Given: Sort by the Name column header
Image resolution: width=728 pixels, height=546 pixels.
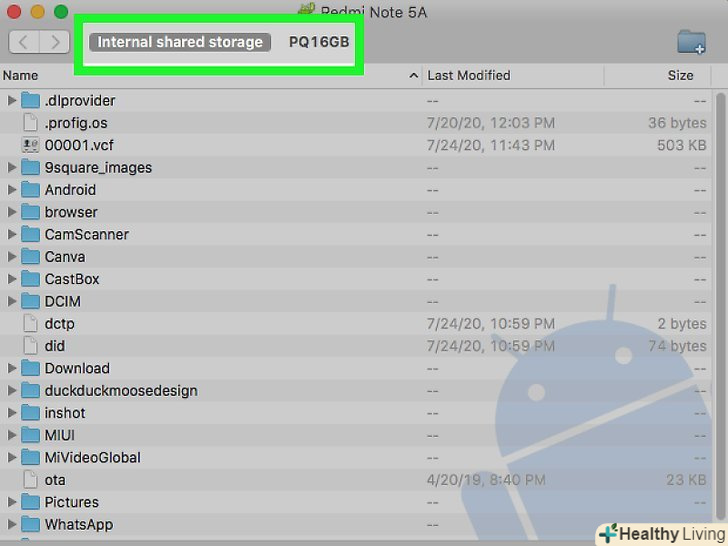Looking at the screenshot, I should pos(211,76).
